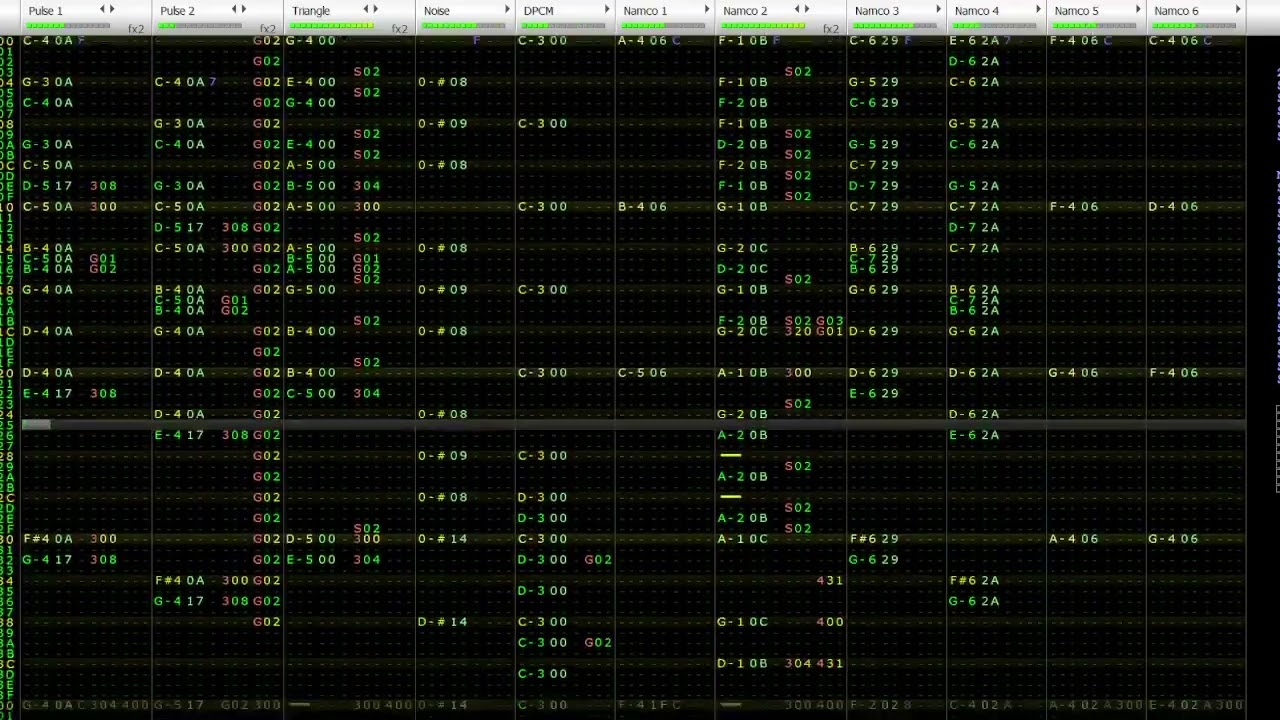Select the D-7 29 note in Namco 3
The height and width of the screenshot is (720, 1280).
pyautogui.click(x=875, y=186)
